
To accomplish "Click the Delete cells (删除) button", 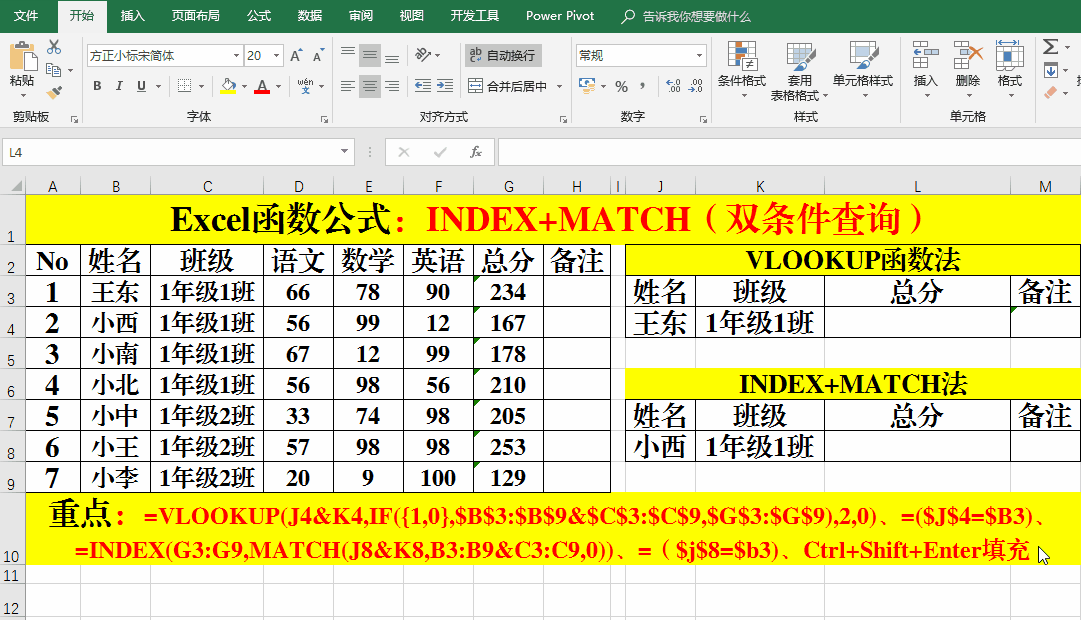I will coord(967,70).
